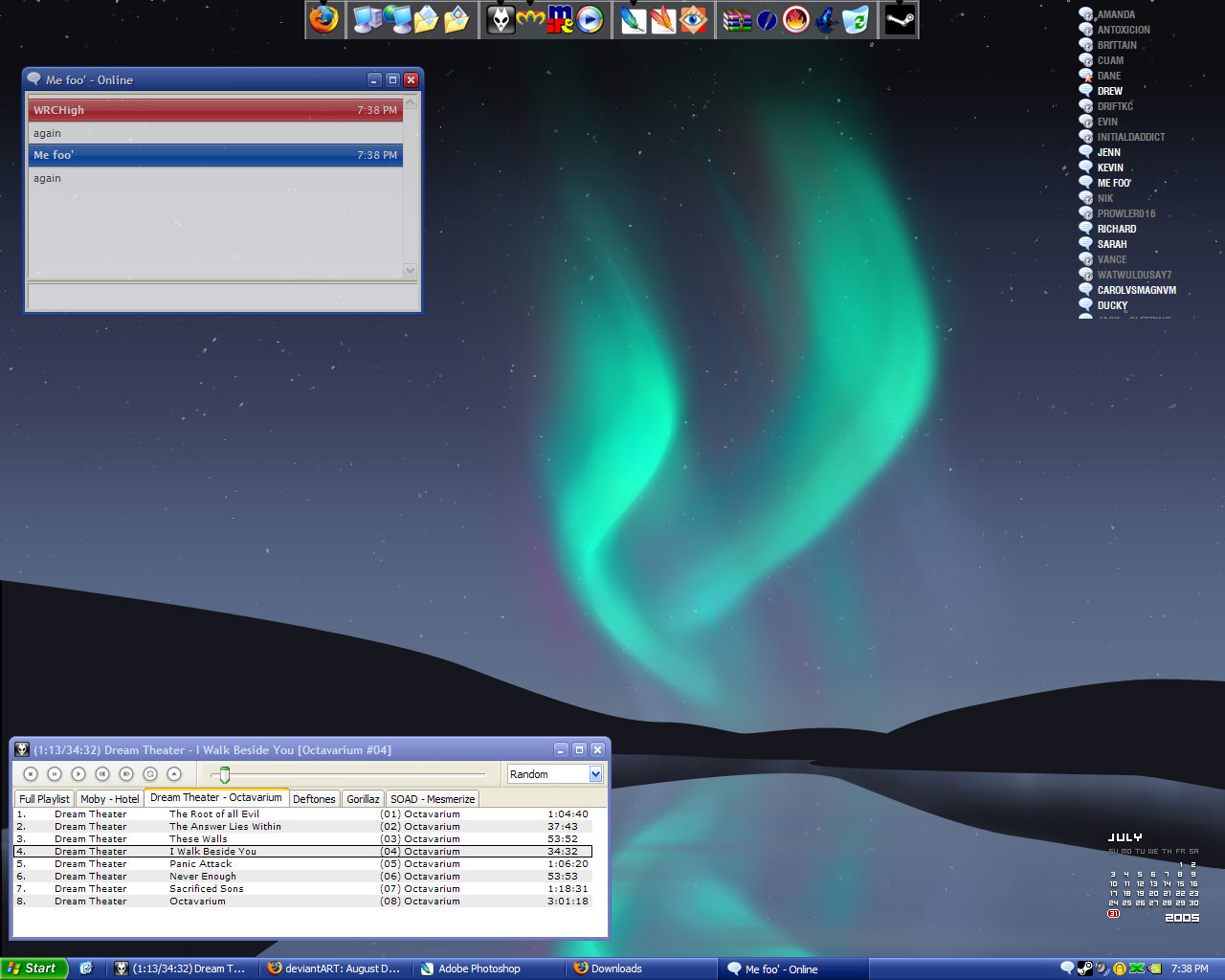Switch to the Gorillaz playlist tab

[x=363, y=799]
